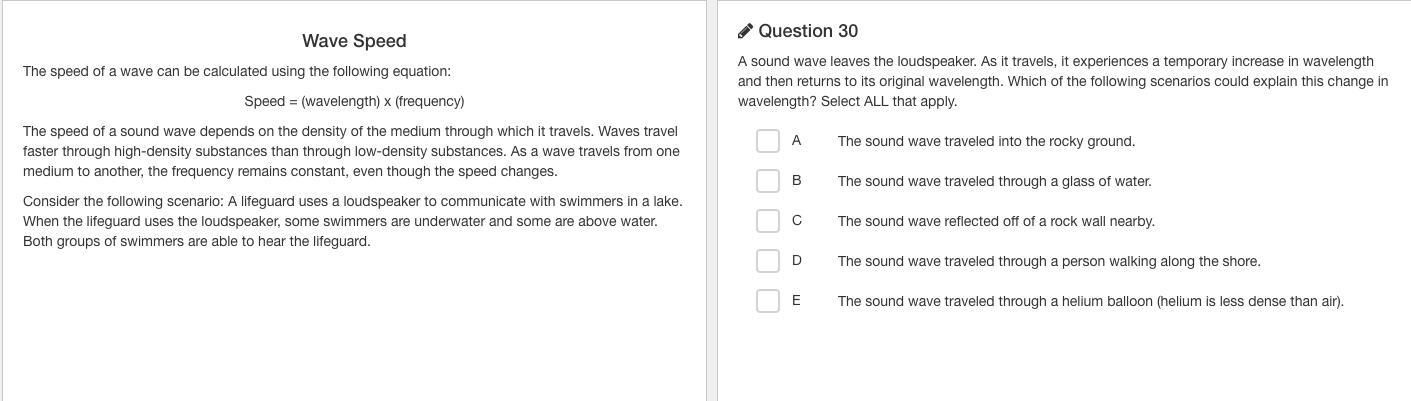The width and height of the screenshot is (1411, 401).
Task: Click answer text about helium balloon
Action: point(1090,301)
